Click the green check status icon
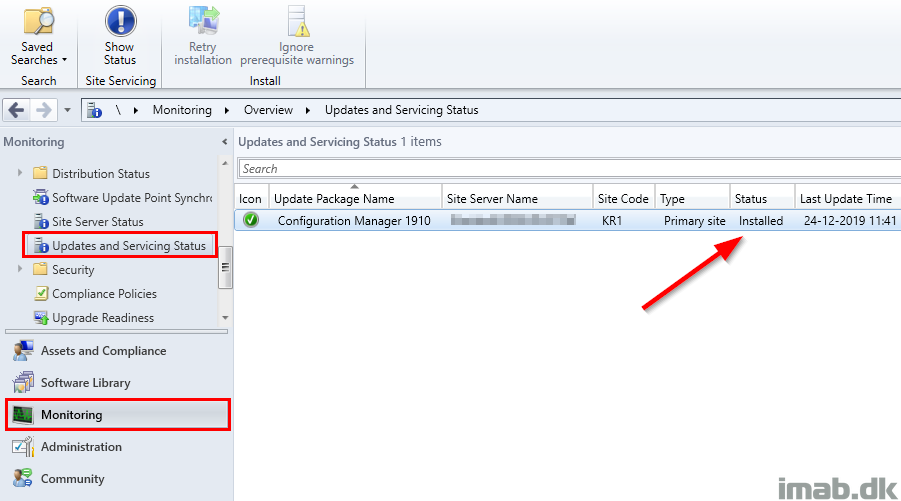 [251, 220]
